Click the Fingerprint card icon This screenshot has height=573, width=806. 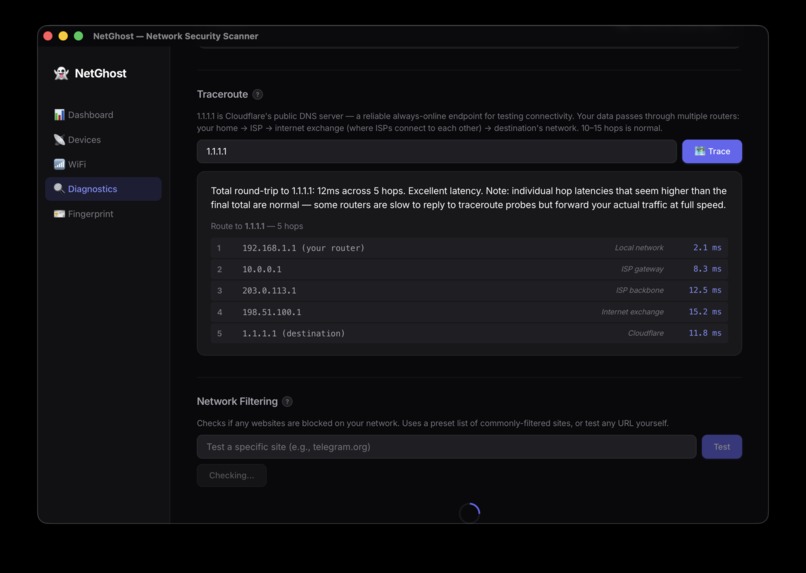click(59, 214)
